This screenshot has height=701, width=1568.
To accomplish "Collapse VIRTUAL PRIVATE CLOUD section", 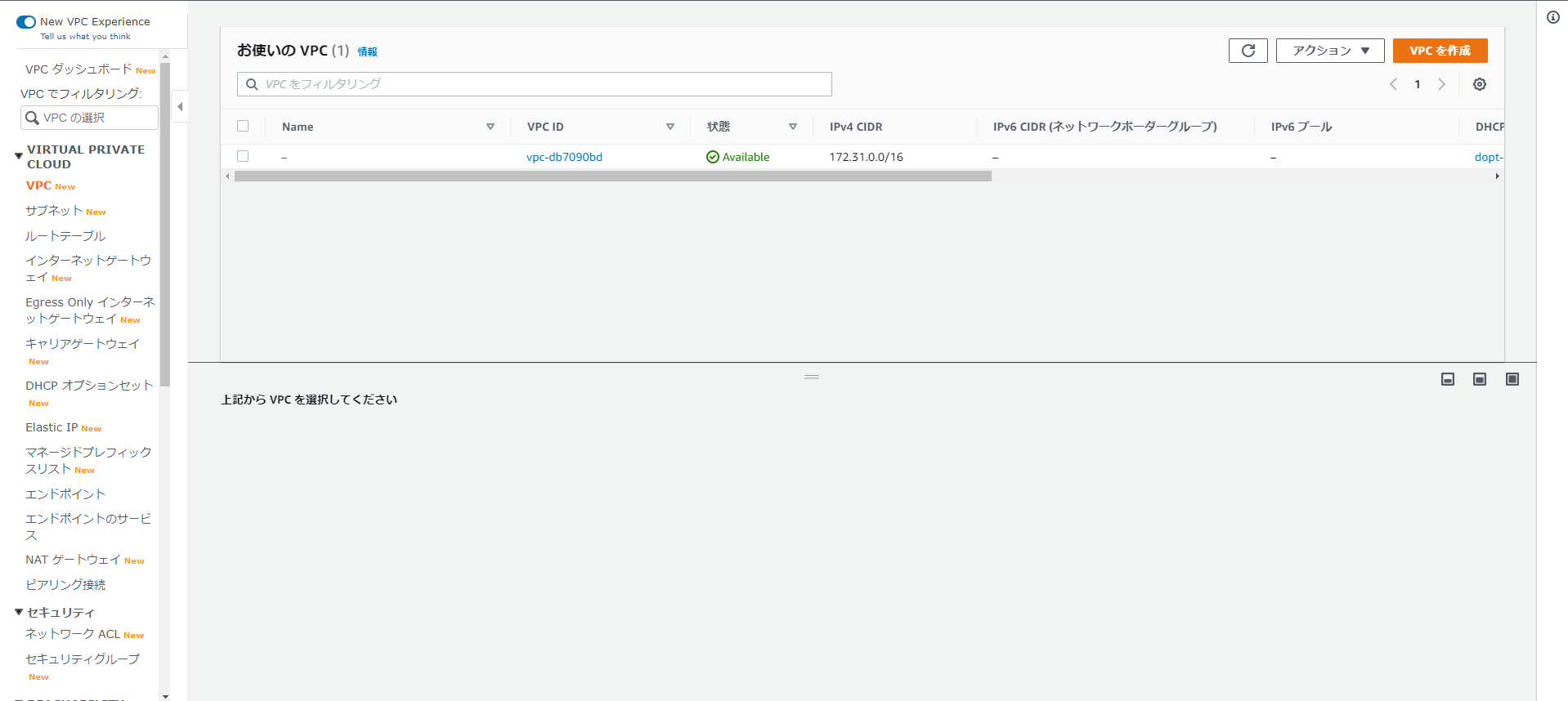I will pos(19,155).
